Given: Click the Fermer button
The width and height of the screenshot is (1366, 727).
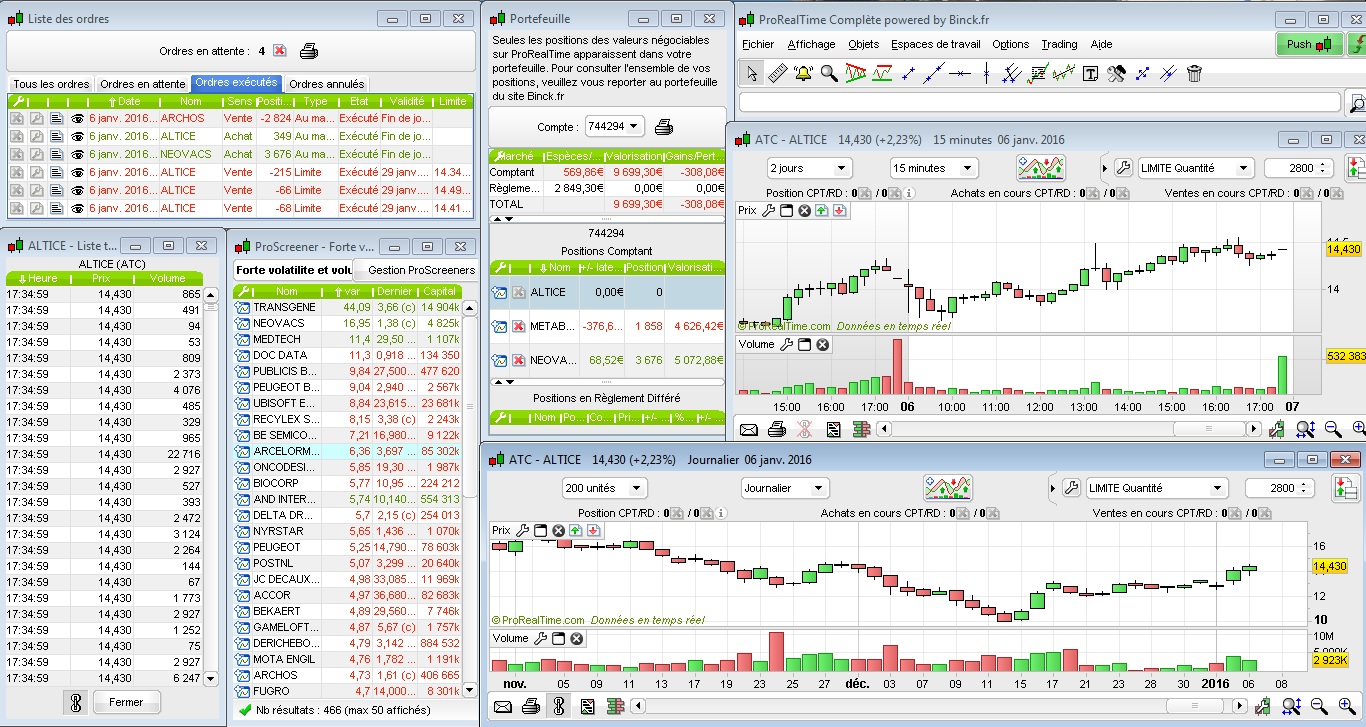Looking at the screenshot, I should (126, 702).
